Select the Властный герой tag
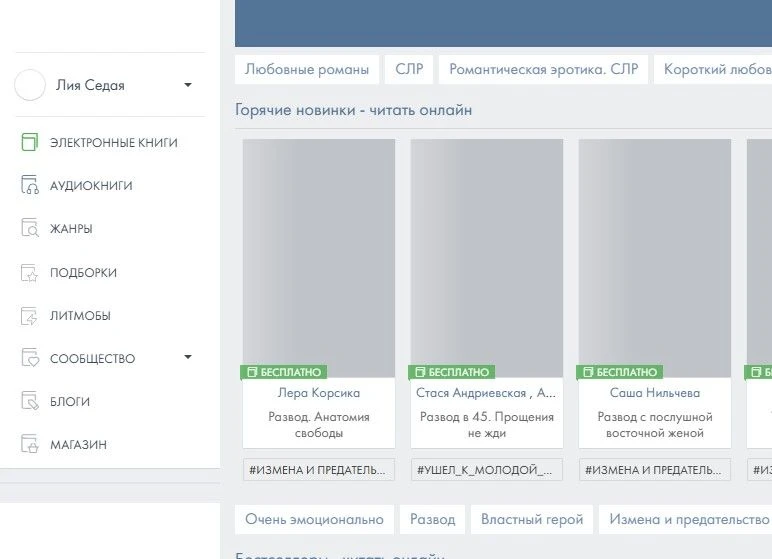 tap(532, 520)
